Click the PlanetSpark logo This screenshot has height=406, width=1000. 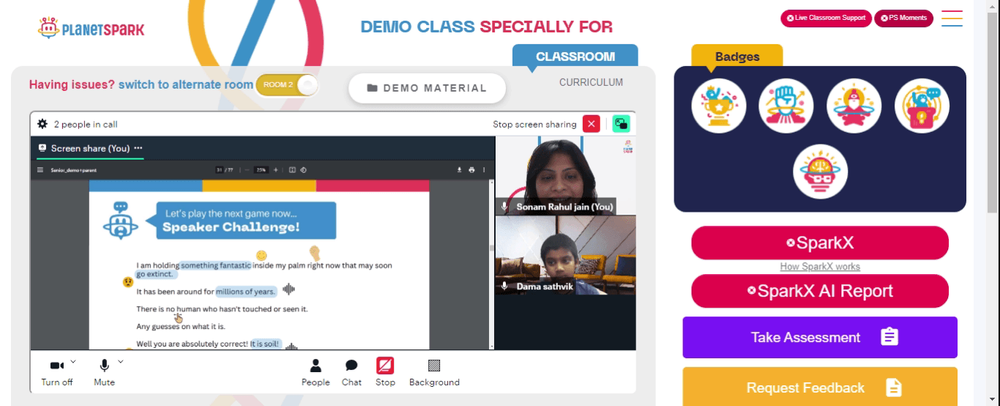(91, 29)
